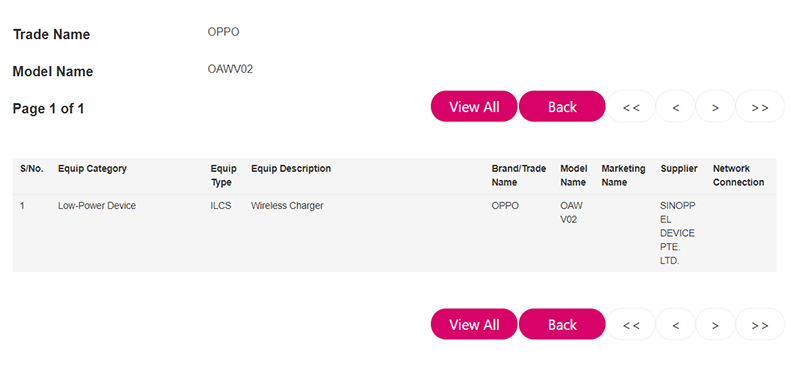Viewport: 800px width, 369px height.
Task: Go to first page using top << button
Action: tap(631, 106)
